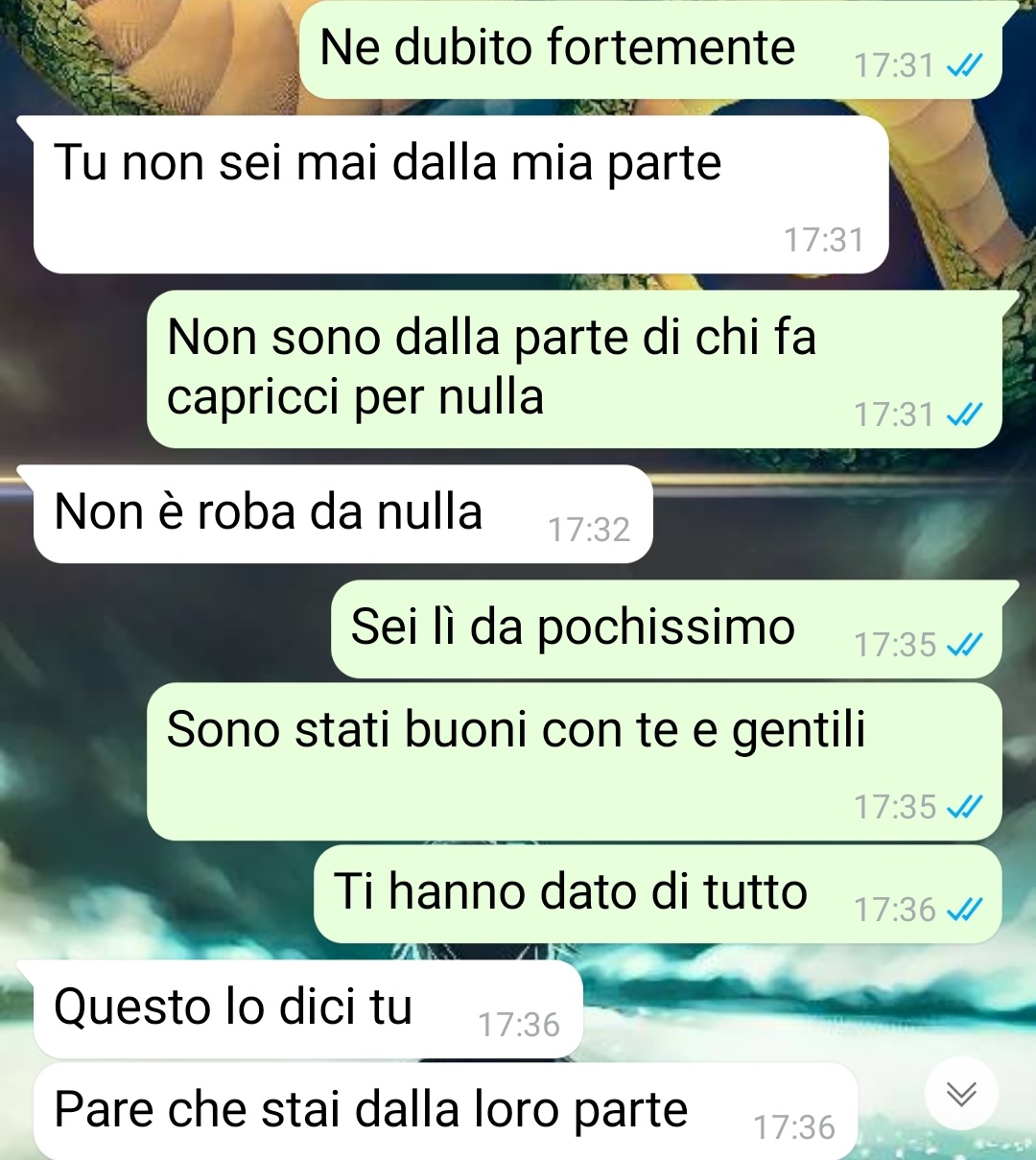
Task: Tap 17:31 timestamp of 'Tu non sei mai' message
Action: coord(824,240)
